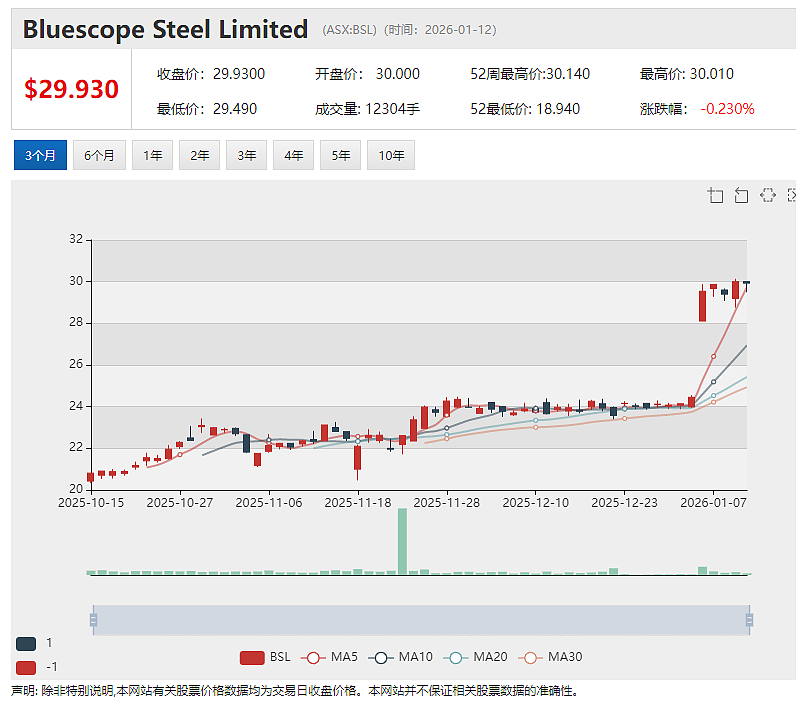Grab the left data zoom slider handle
Viewport: 808px width, 714px height.
pos(93,620)
